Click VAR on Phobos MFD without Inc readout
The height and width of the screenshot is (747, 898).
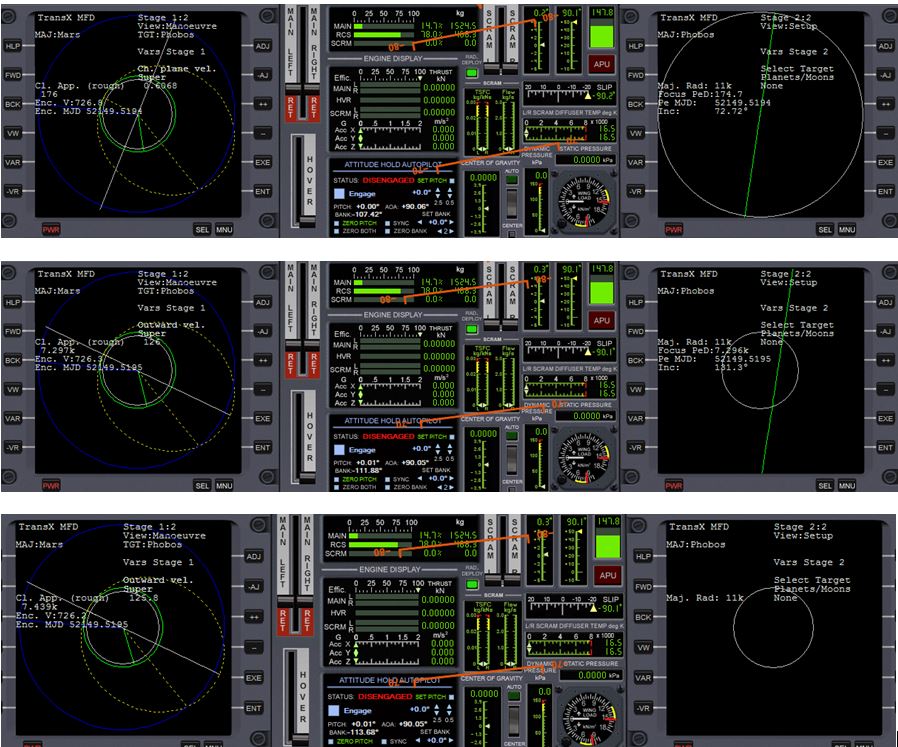click(x=643, y=678)
